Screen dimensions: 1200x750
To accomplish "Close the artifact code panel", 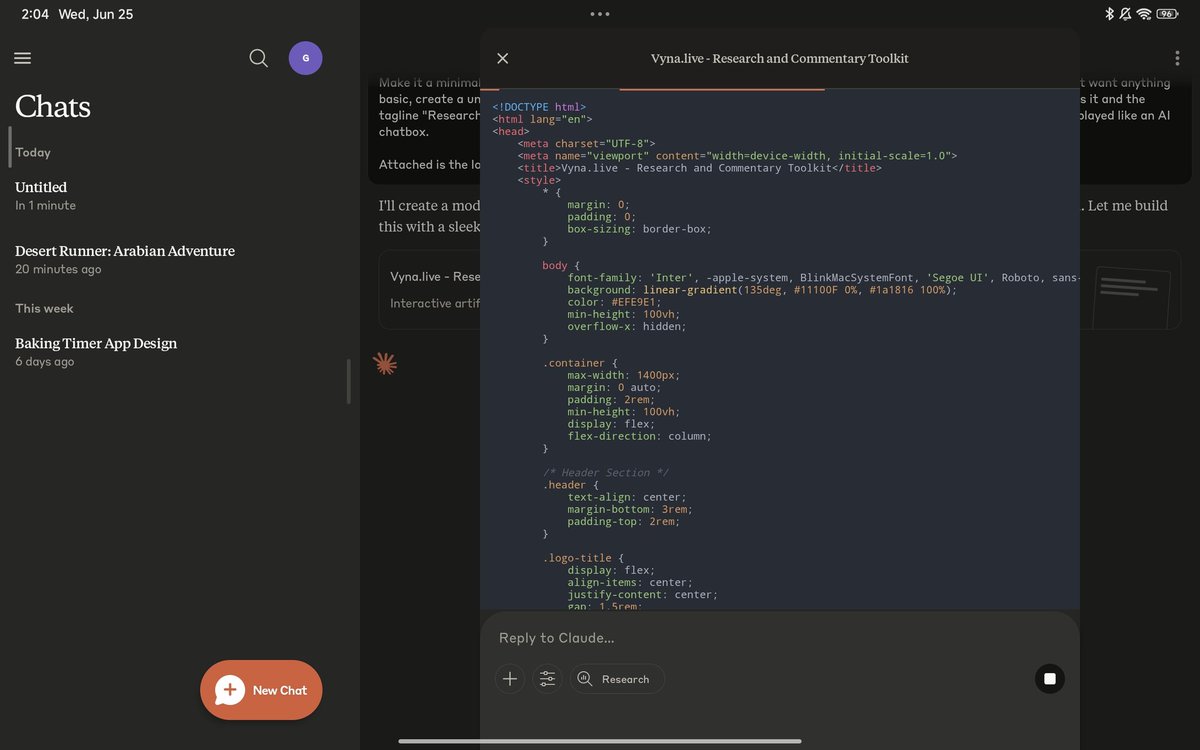I will tap(503, 58).
